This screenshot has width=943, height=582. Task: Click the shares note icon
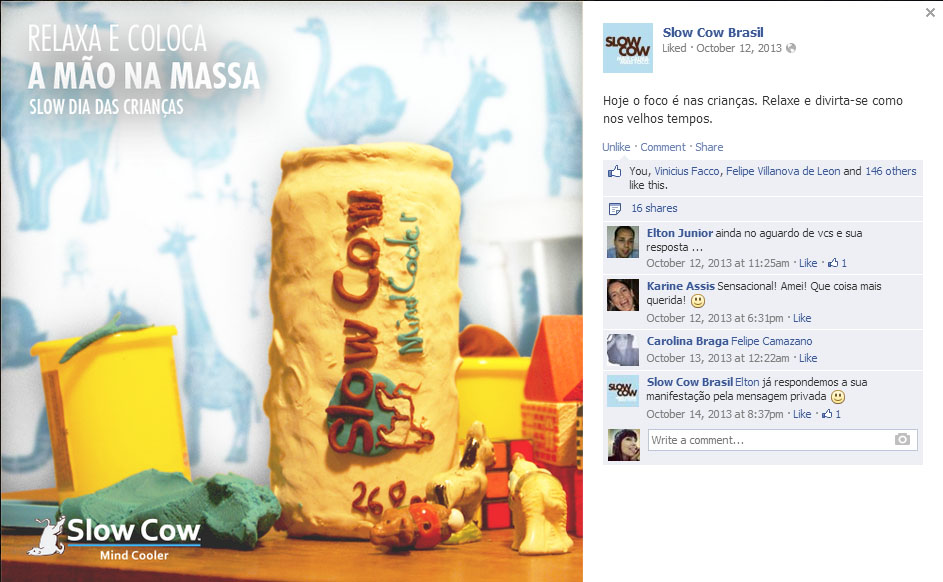coord(615,209)
